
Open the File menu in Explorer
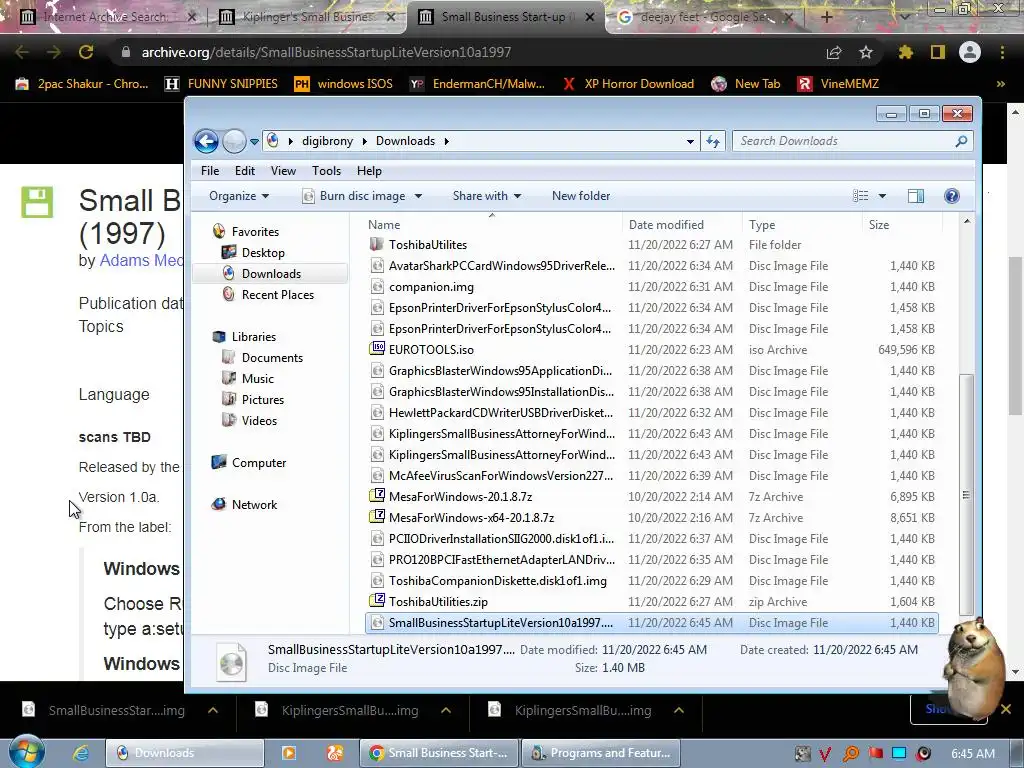pos(210,171)
